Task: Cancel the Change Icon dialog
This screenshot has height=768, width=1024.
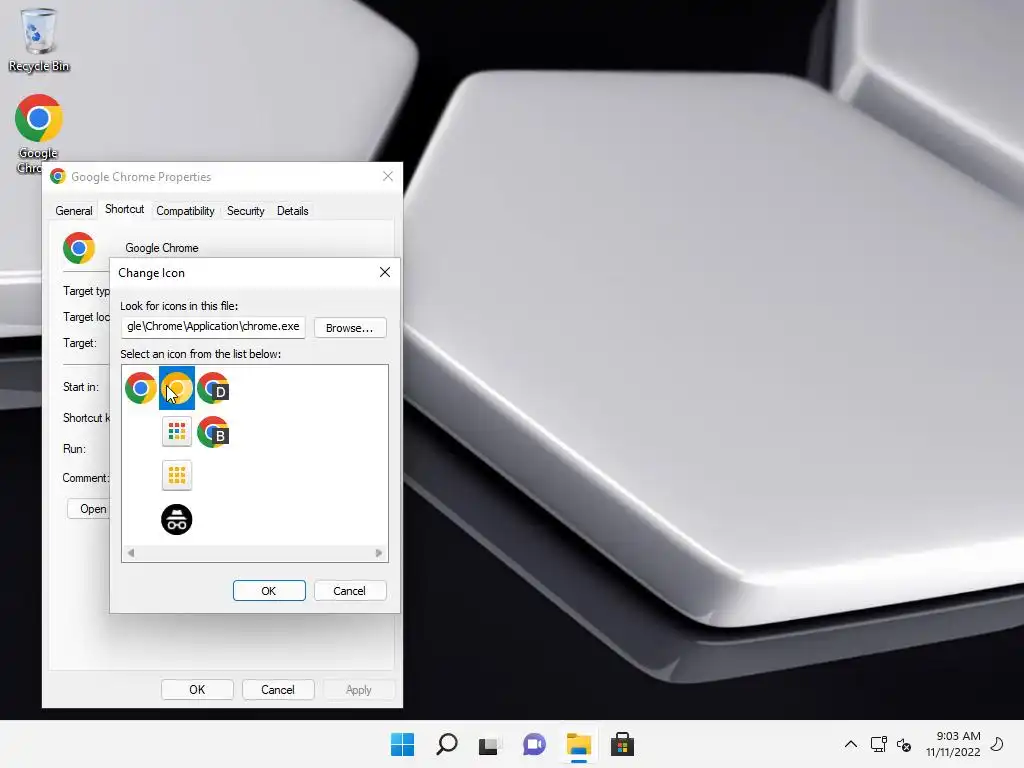Action: tap(350, 591)
